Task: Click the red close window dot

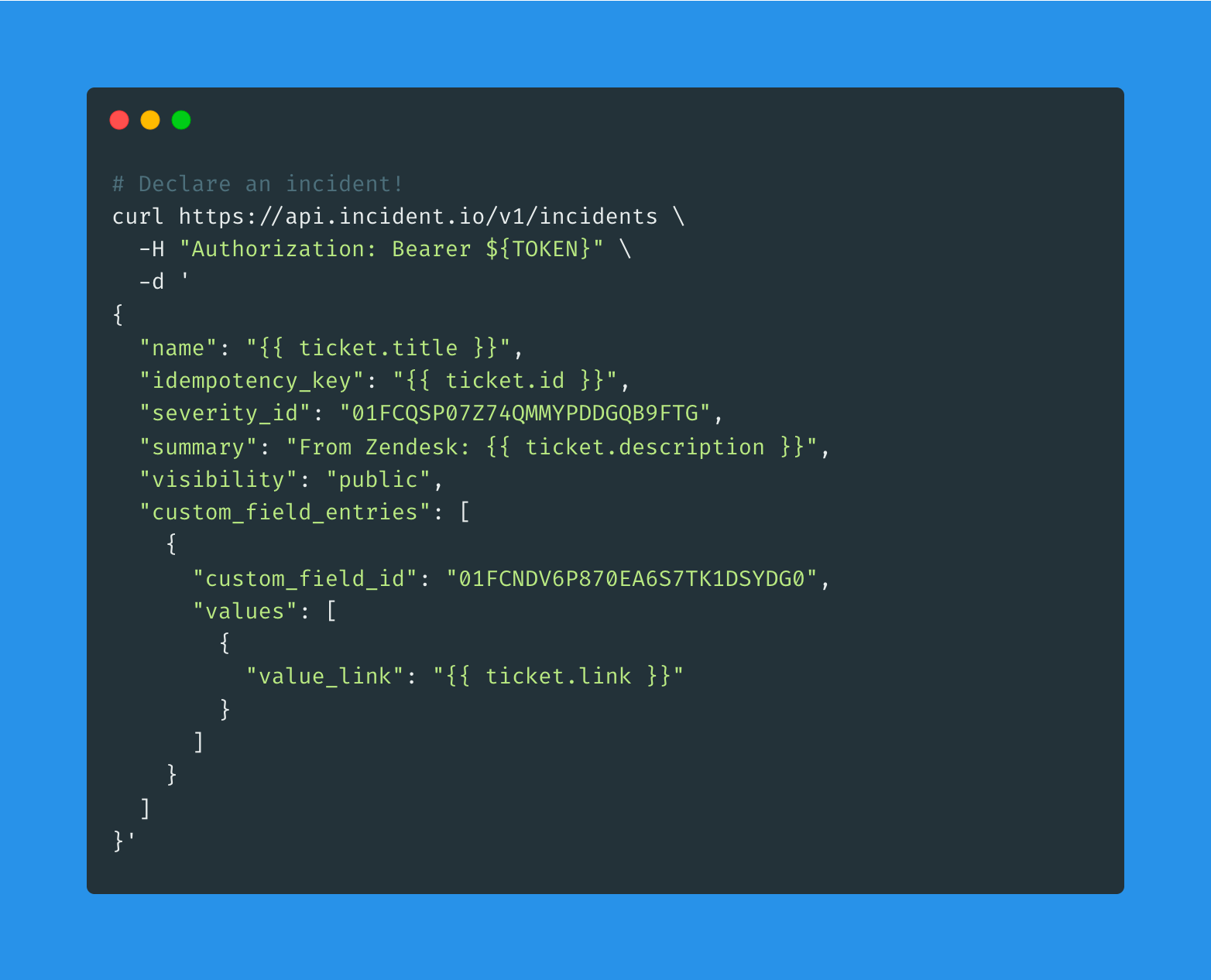Action: pos(119,120)
